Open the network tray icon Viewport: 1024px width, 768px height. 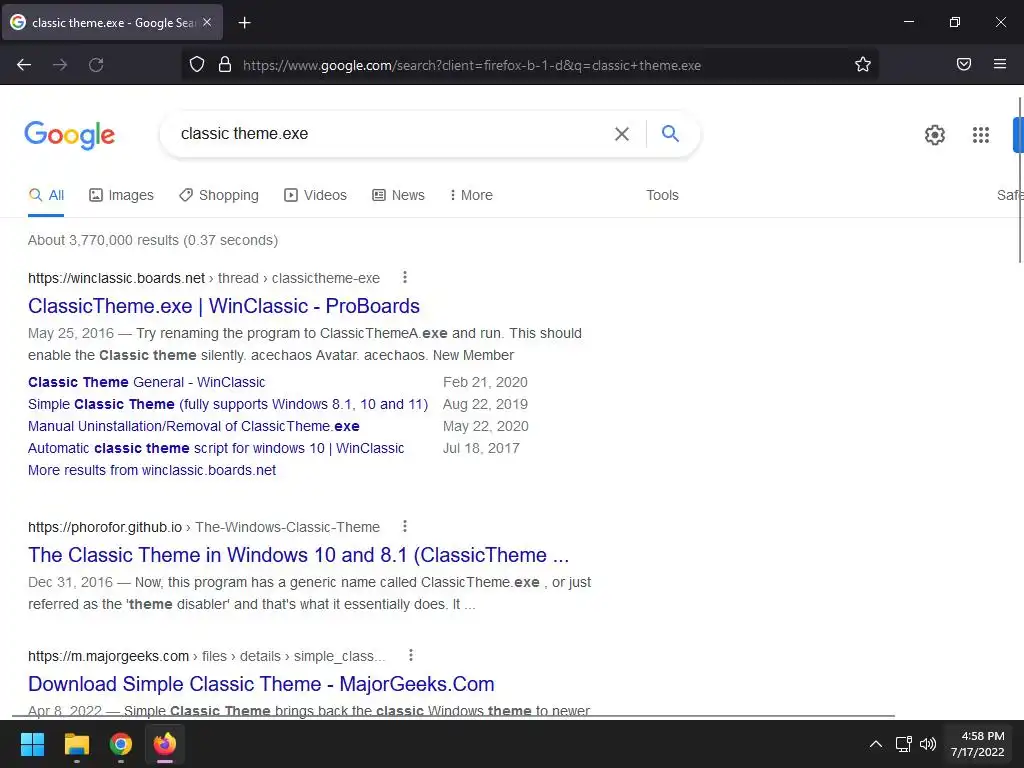tap(903, 744)
